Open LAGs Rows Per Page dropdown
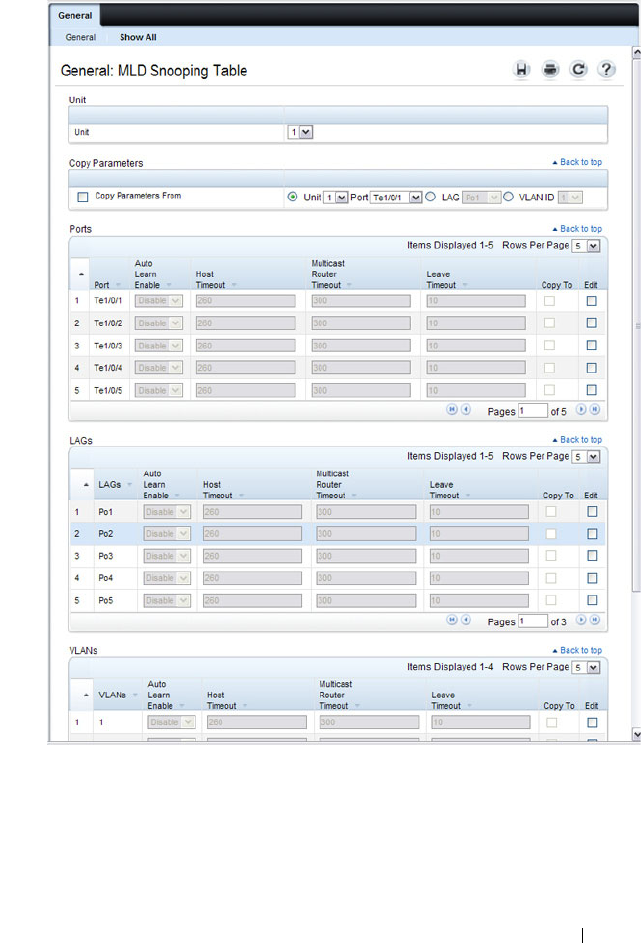 coord(586,456)
